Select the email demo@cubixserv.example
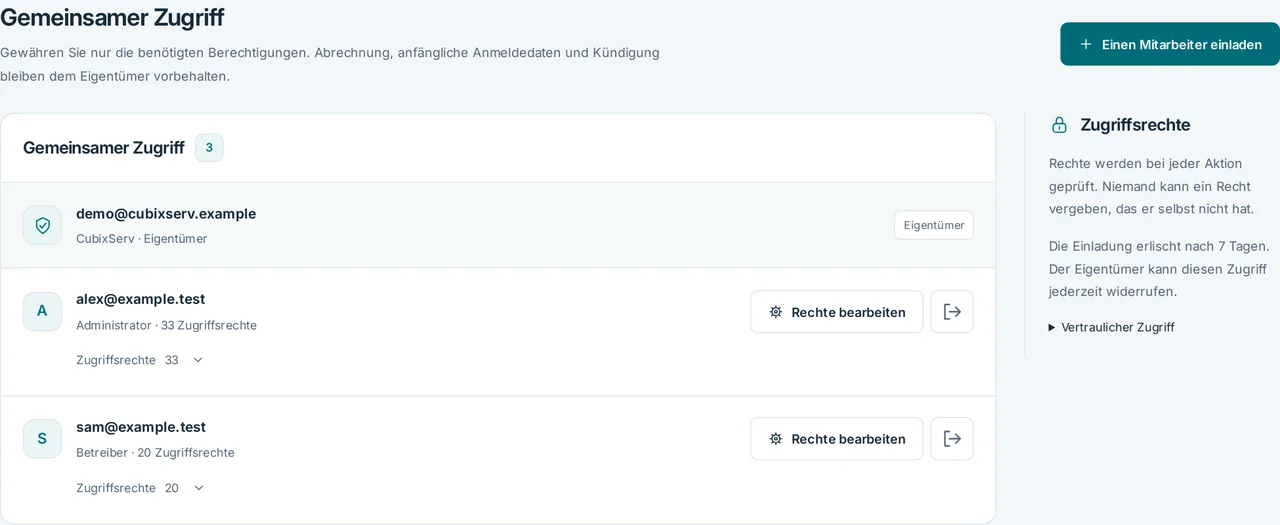The image size is (1280, 525). (166, 213)
